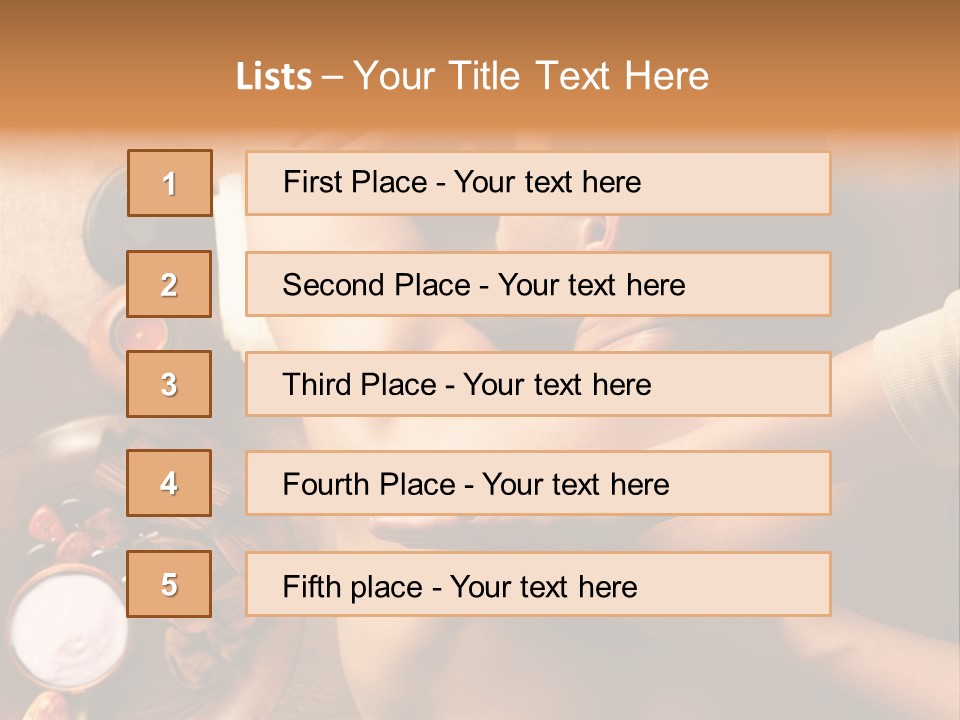Select the number 4 box
The width and height of the screenshot is (960, 720).
[170, 483]
